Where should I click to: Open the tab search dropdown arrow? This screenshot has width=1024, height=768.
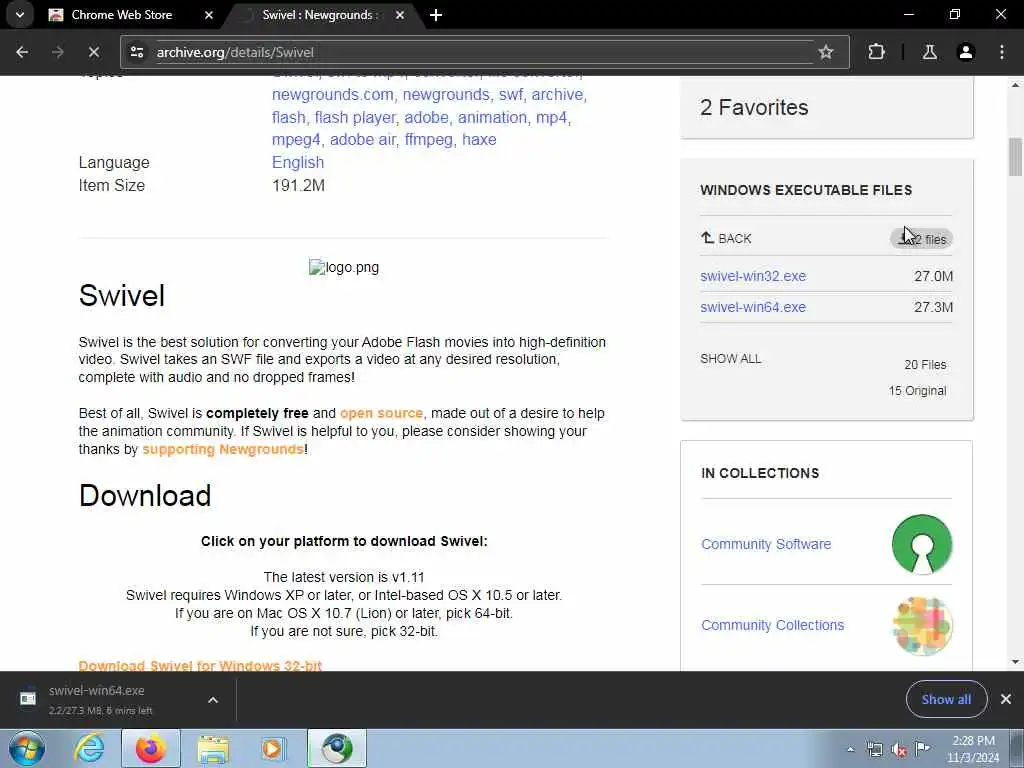[20, 14]
